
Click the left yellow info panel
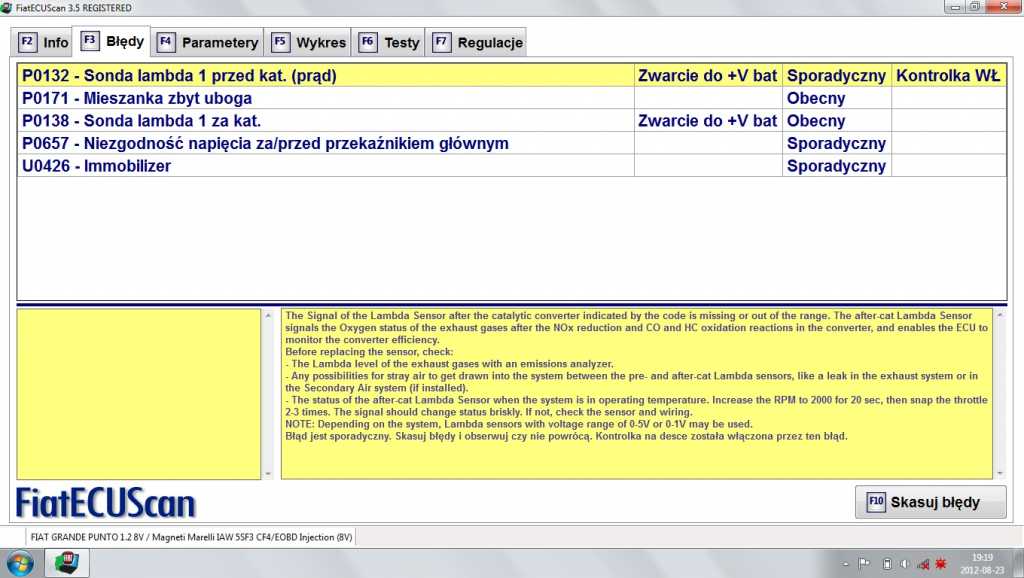138,394
